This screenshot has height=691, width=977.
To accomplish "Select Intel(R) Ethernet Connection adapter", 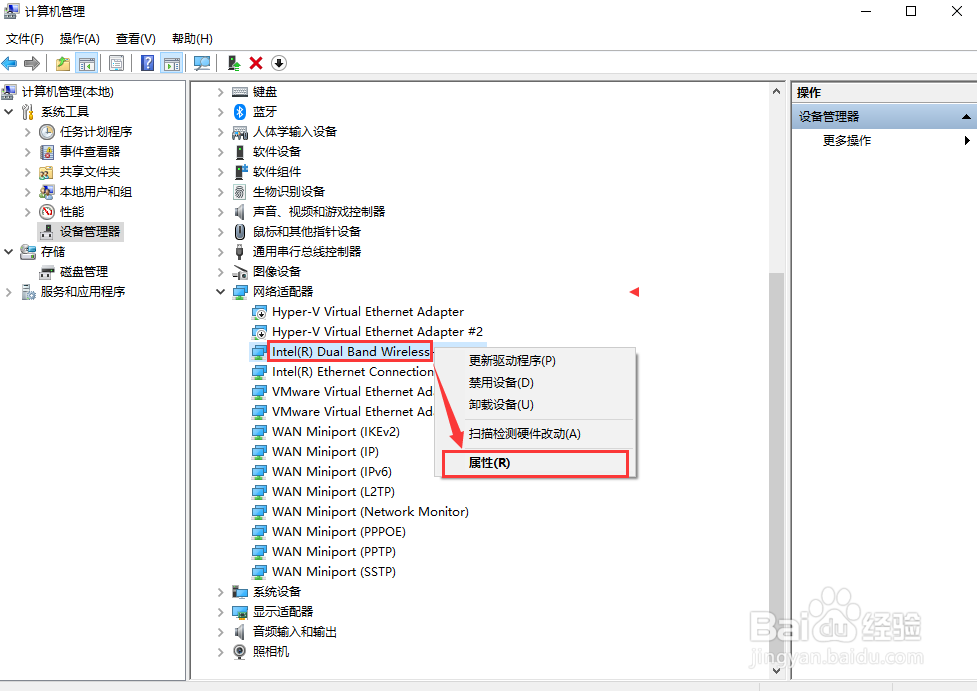I will tap(352, 371).
